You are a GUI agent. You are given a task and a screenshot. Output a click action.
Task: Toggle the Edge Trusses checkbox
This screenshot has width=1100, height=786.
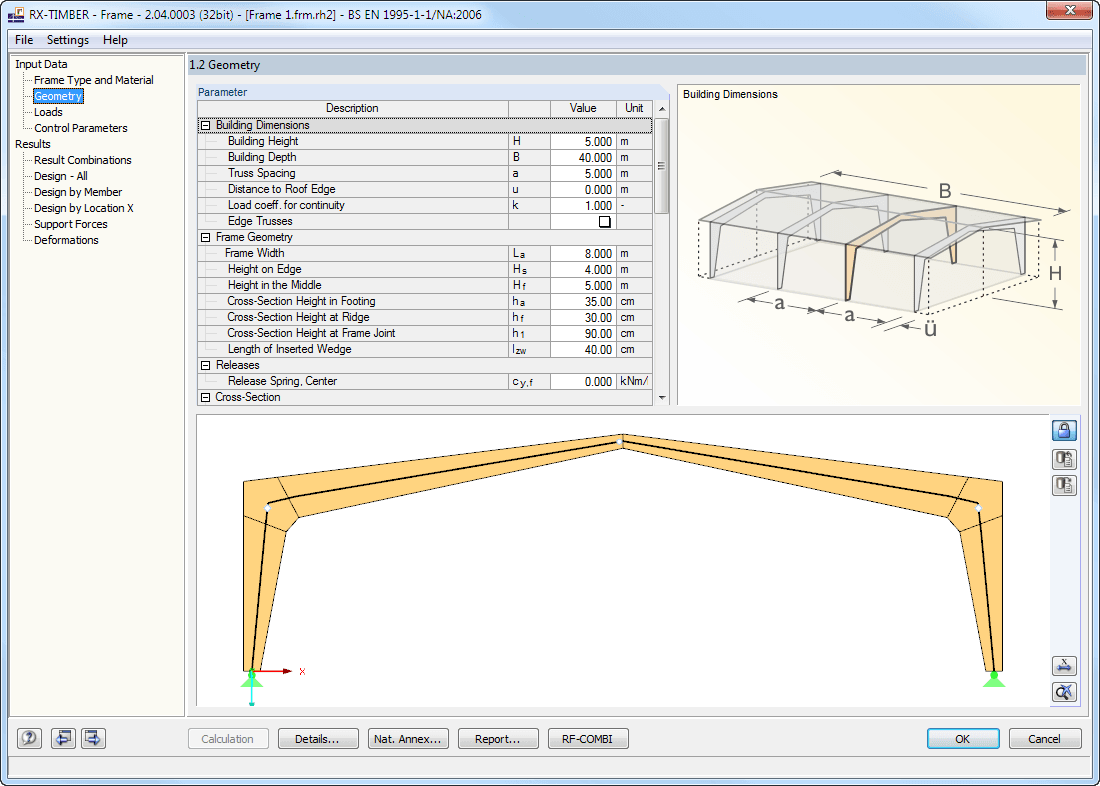604,222
